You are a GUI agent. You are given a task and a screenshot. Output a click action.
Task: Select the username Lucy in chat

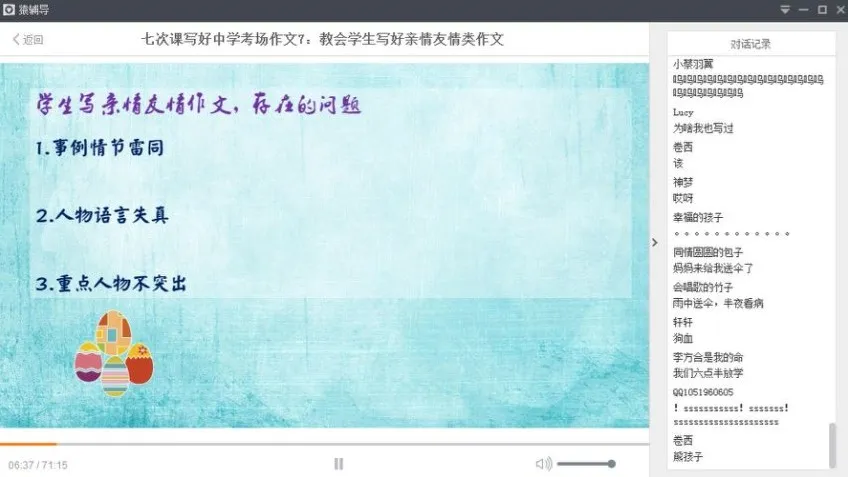683,112
